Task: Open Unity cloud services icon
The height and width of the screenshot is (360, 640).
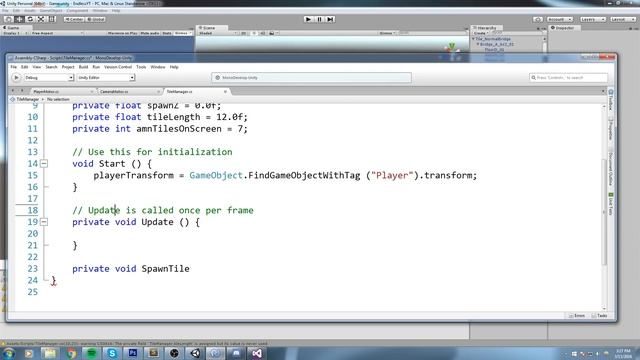Action: coord(538,19)
